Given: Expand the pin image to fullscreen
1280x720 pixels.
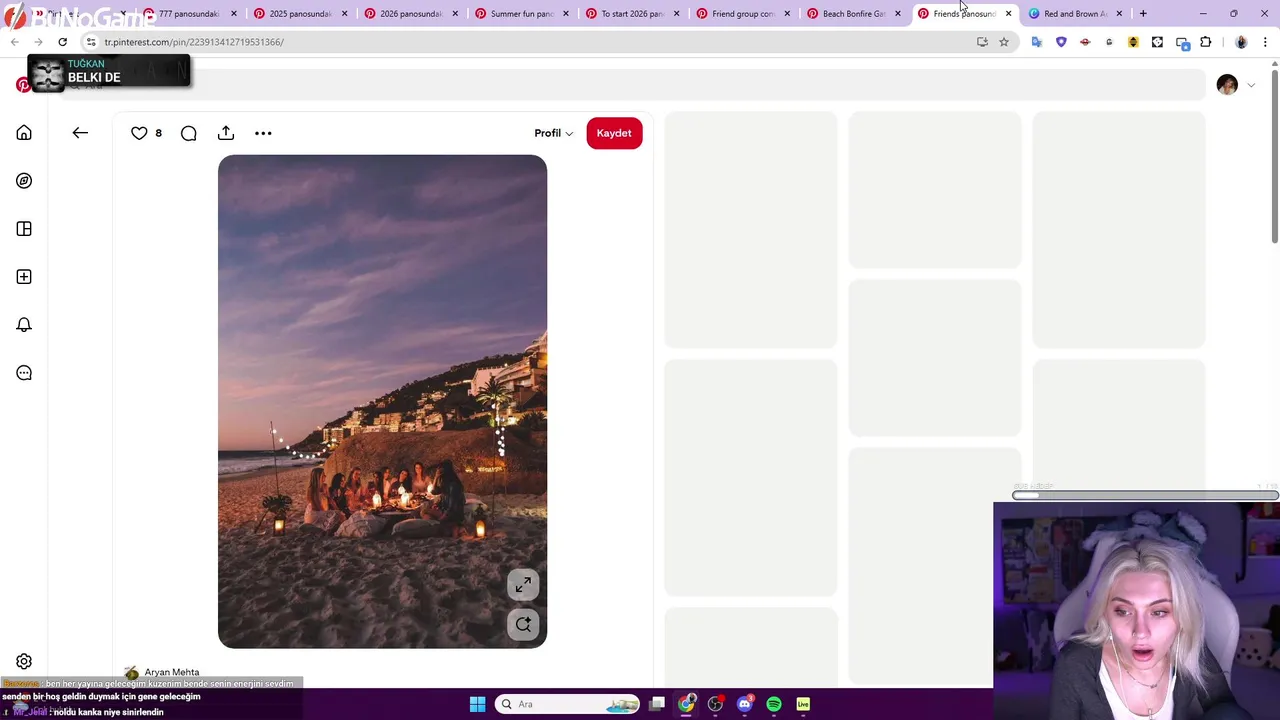Looking at the screenshot, I should (523, 585).
